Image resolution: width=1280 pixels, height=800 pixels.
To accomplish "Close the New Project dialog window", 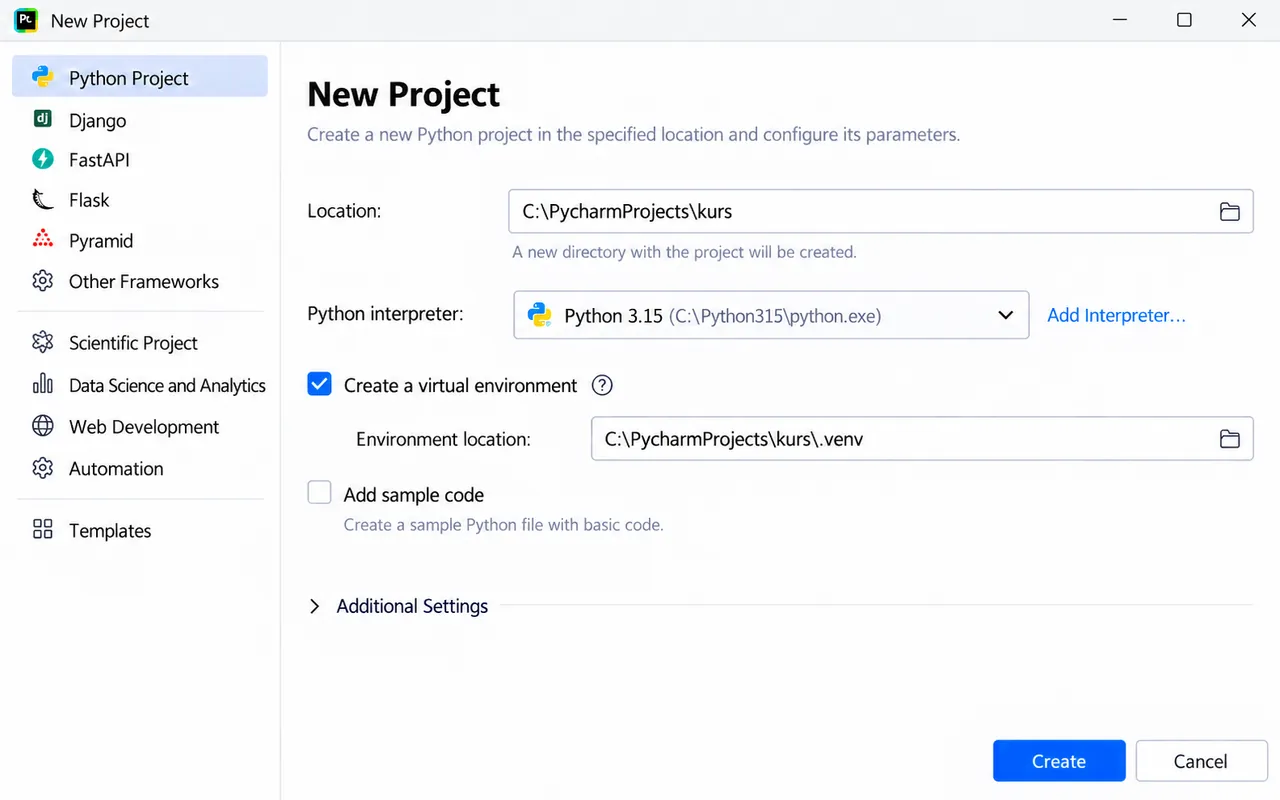I will pyautogui.click(x=1248, y=20).
